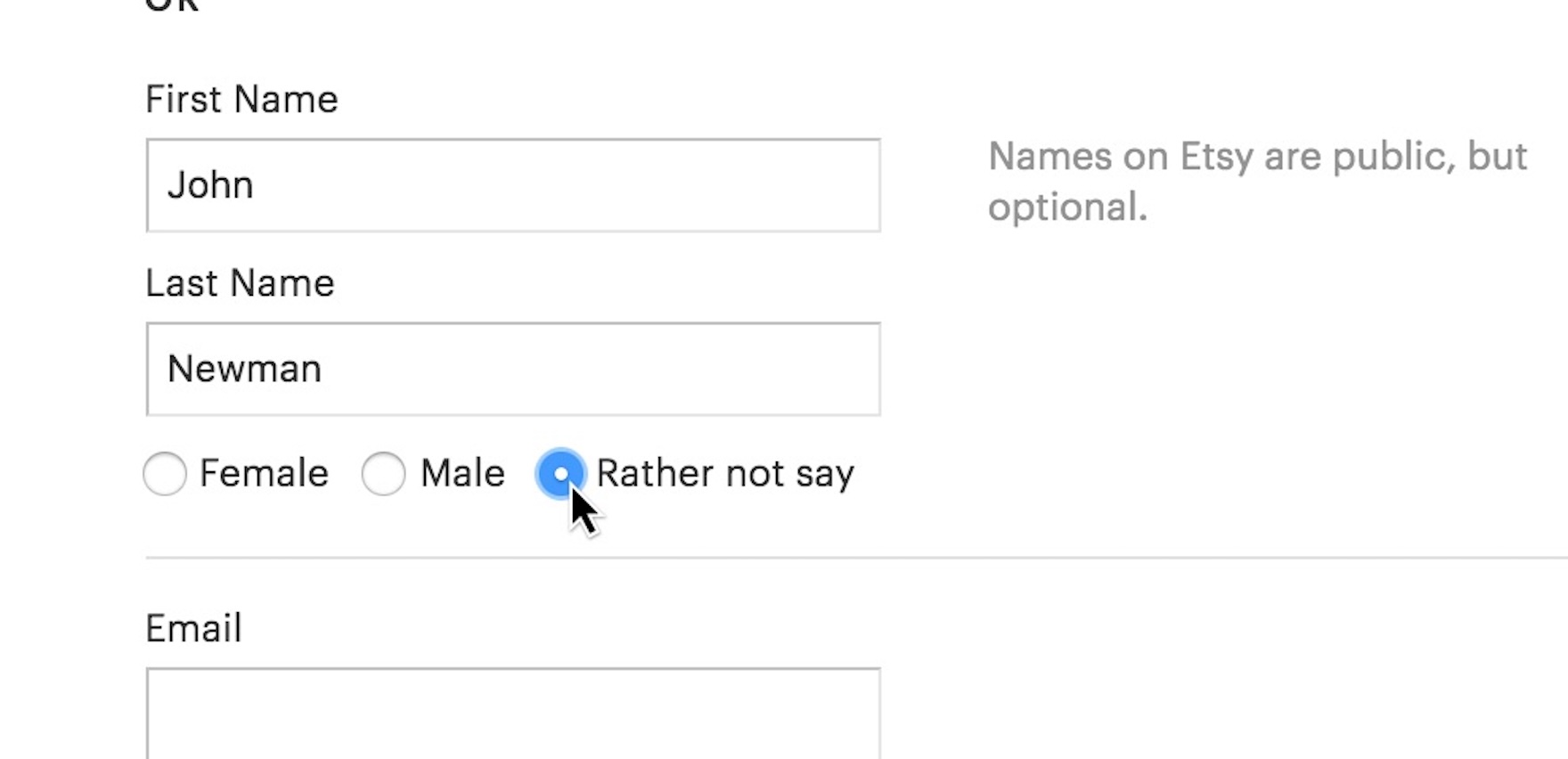Image resolution: width=1568 pixels, height=759 pixels.
Task: Click the word "Etsy" in the helper note
Action: (x=1216, y=157)
